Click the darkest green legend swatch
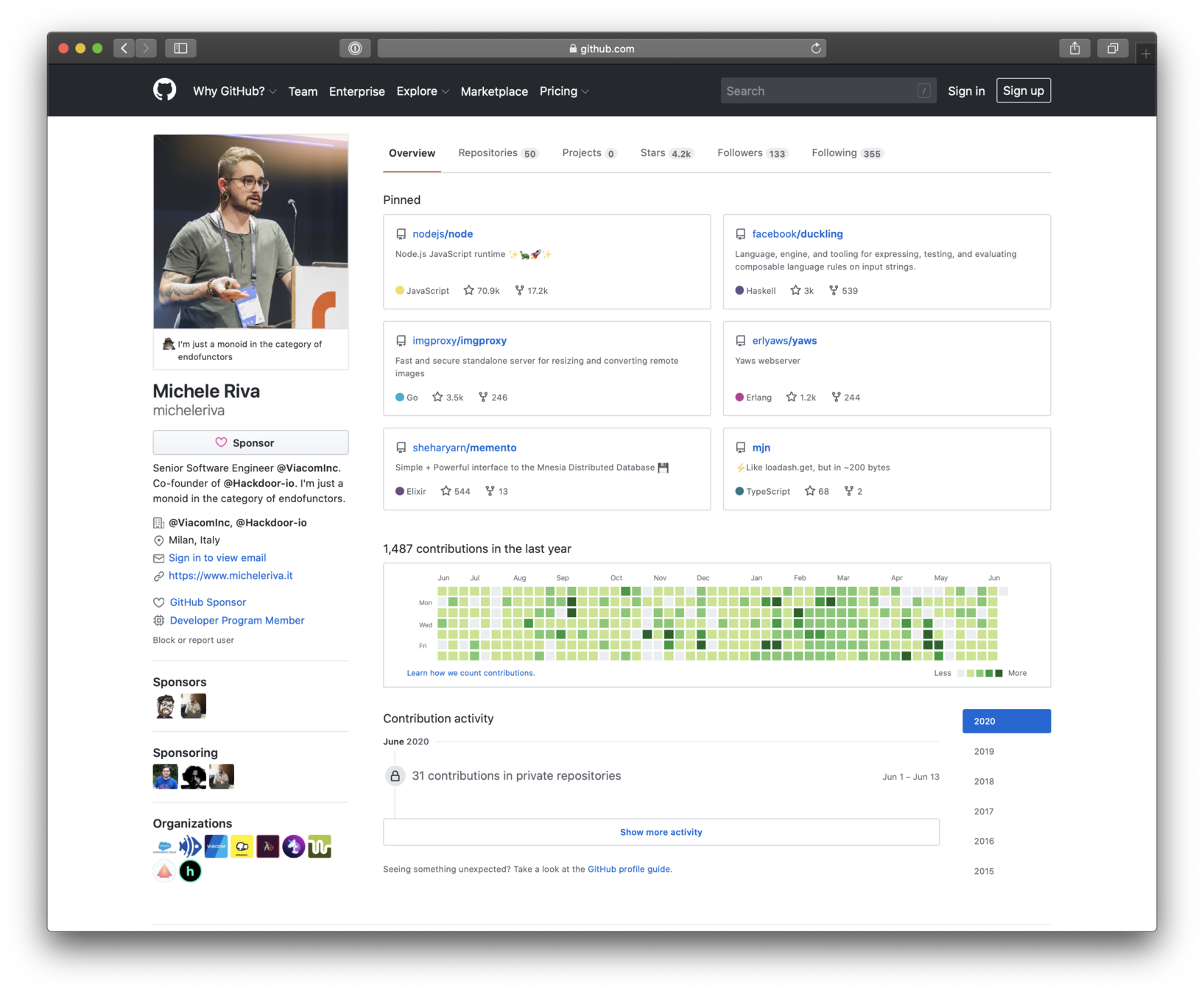The width and height of the screenshot is (1204, 994). pos(999,673)
